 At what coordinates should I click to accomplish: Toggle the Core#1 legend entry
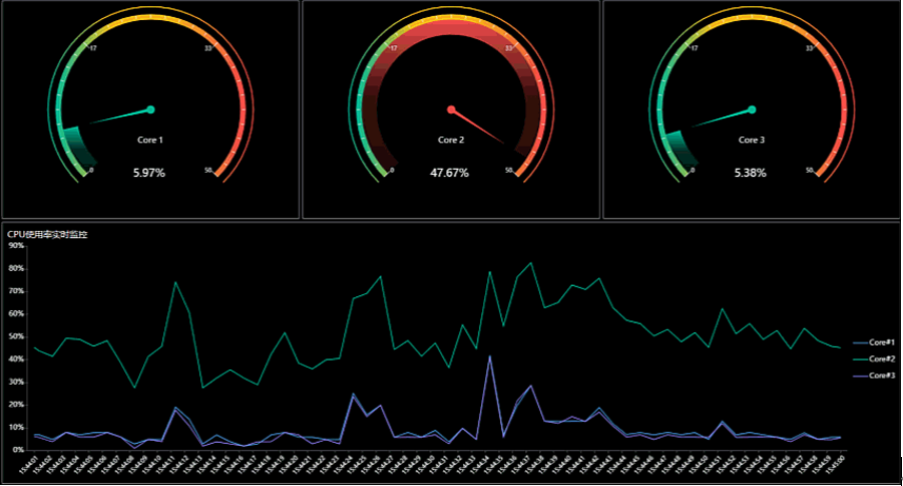(874, 343)
